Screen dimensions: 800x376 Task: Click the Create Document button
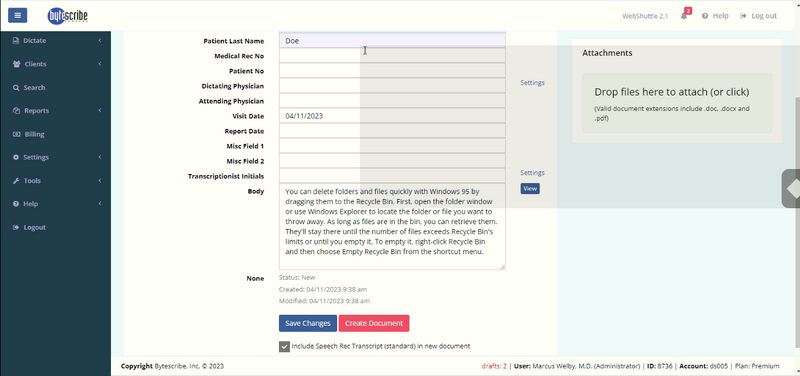(x=374, y=323)
